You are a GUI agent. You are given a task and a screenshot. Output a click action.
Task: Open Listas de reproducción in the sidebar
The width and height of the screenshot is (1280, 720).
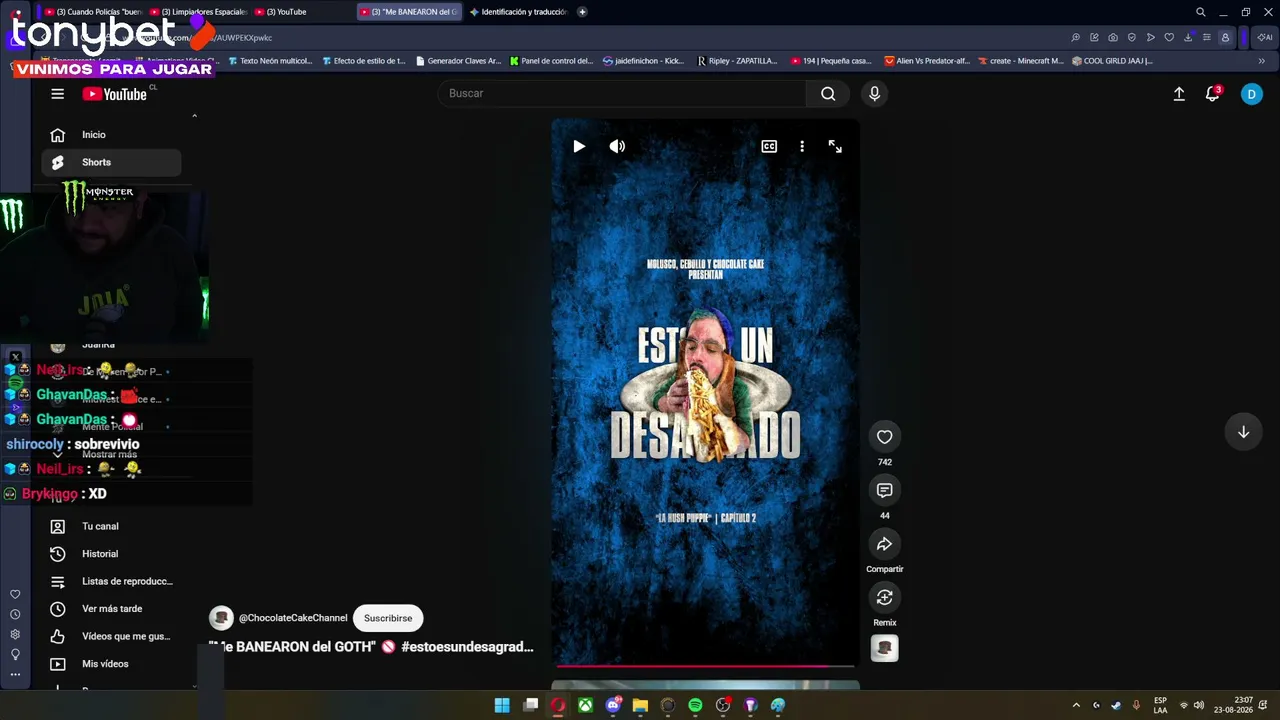click(111, 581)
